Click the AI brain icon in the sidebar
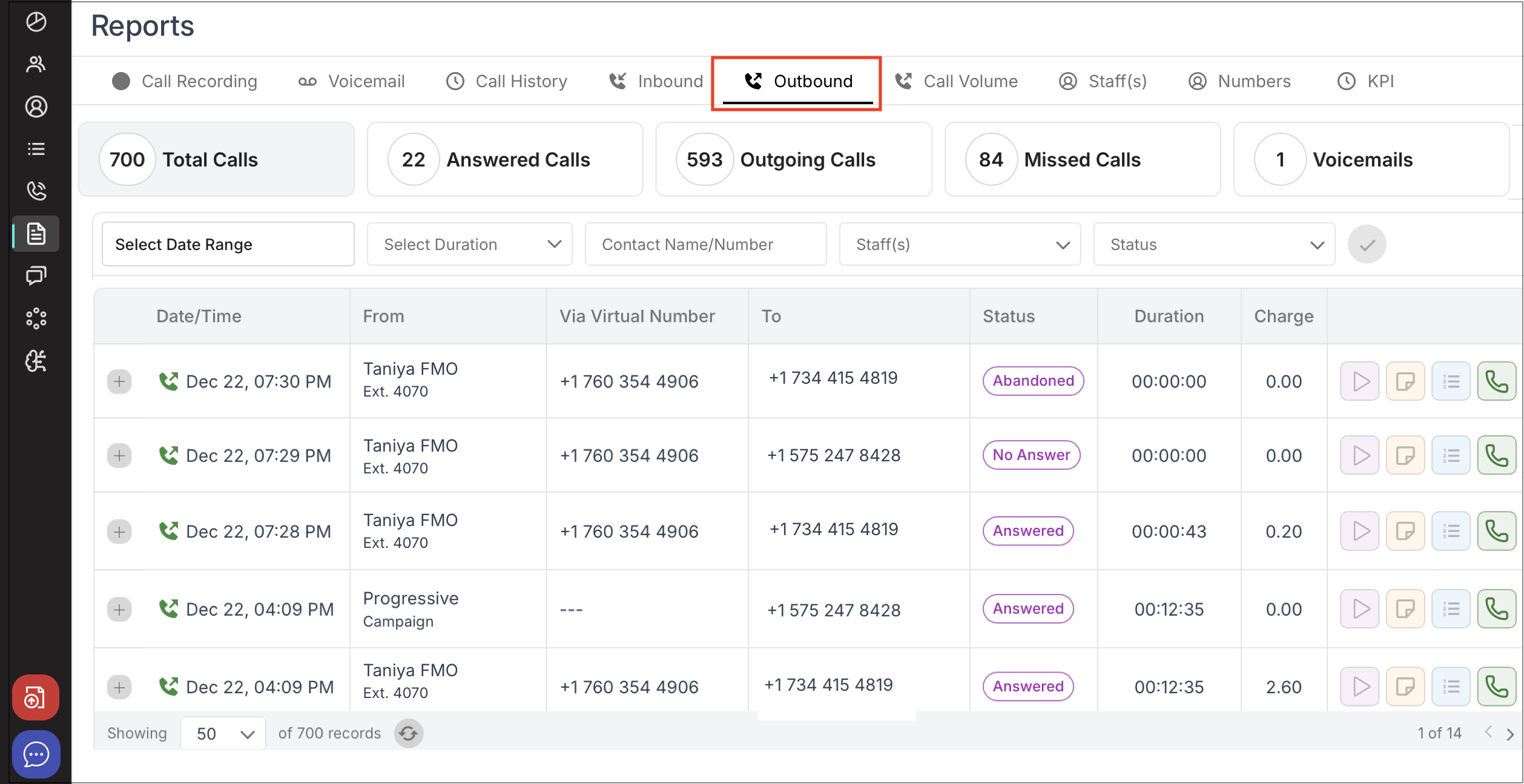The width and height of the screenshot is (1524, 784). tap(36, 361)
